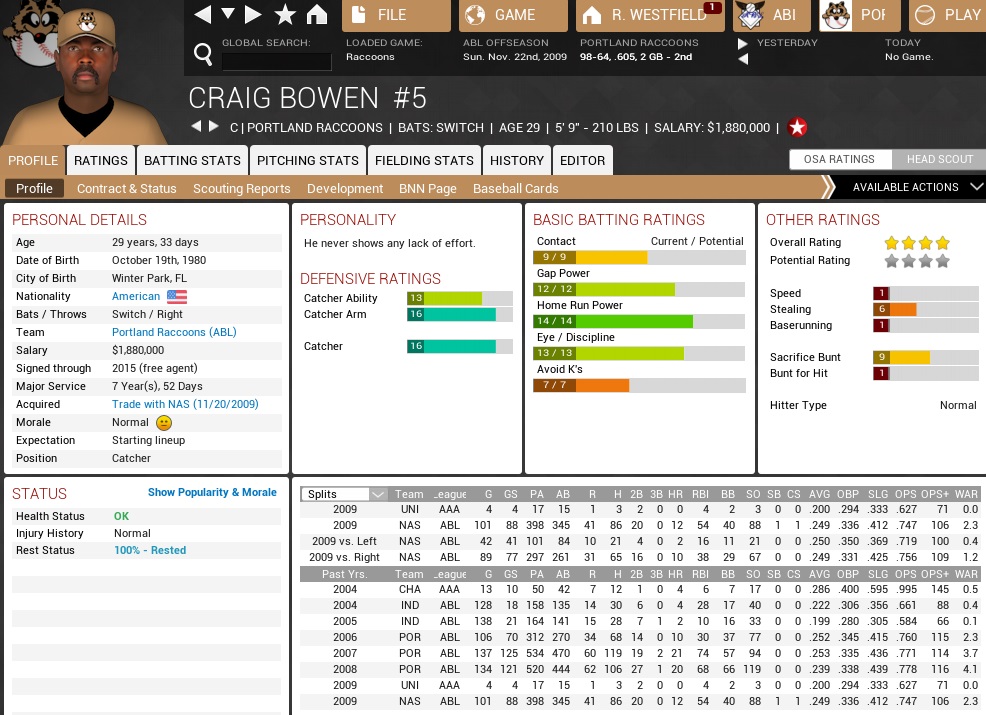Screen dimensions: 986x715
Task: Toggle Show Popularity & Morale
Action: pos(212,492)
